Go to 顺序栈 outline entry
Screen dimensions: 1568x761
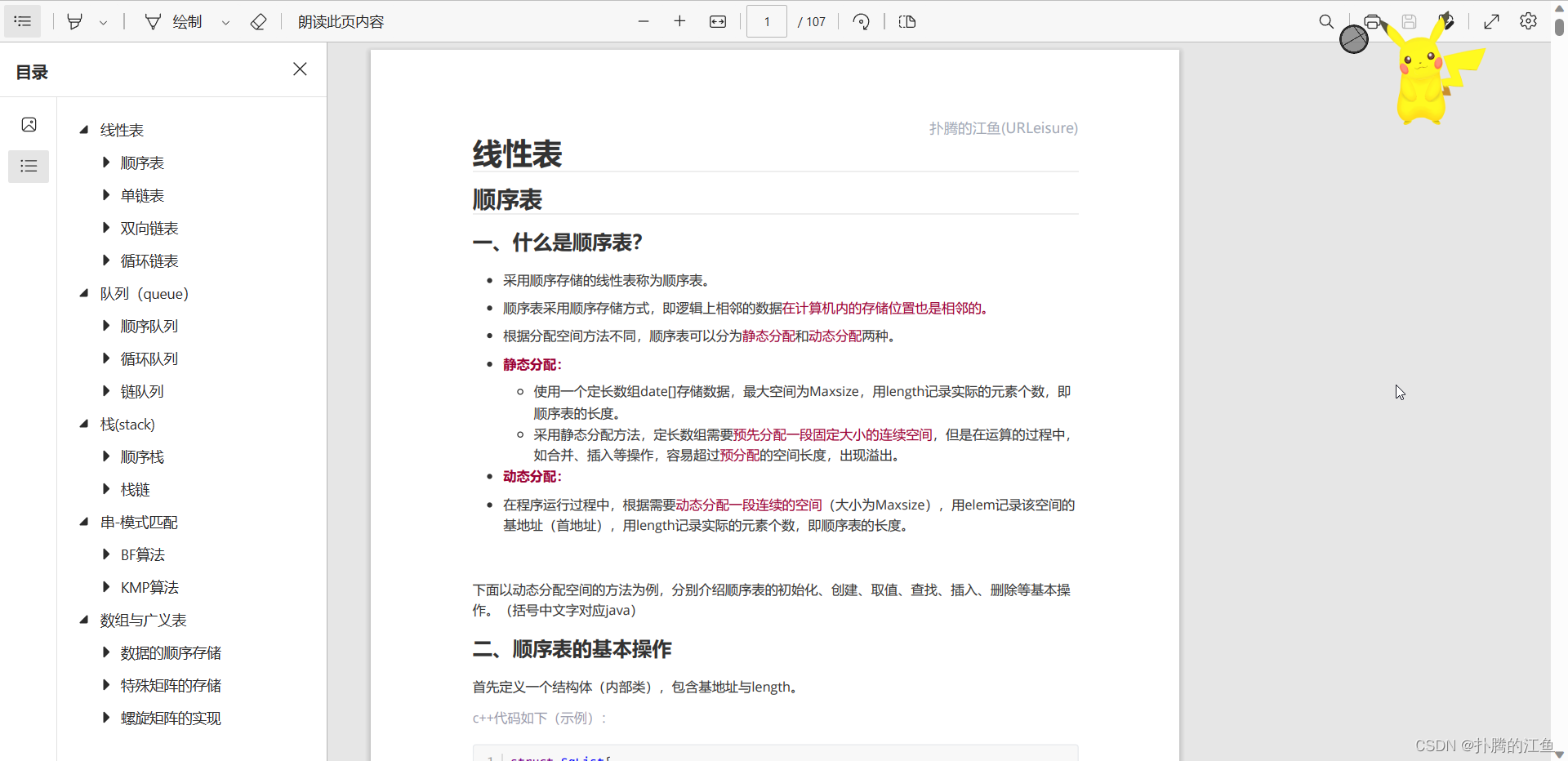(x=142, y=457)
